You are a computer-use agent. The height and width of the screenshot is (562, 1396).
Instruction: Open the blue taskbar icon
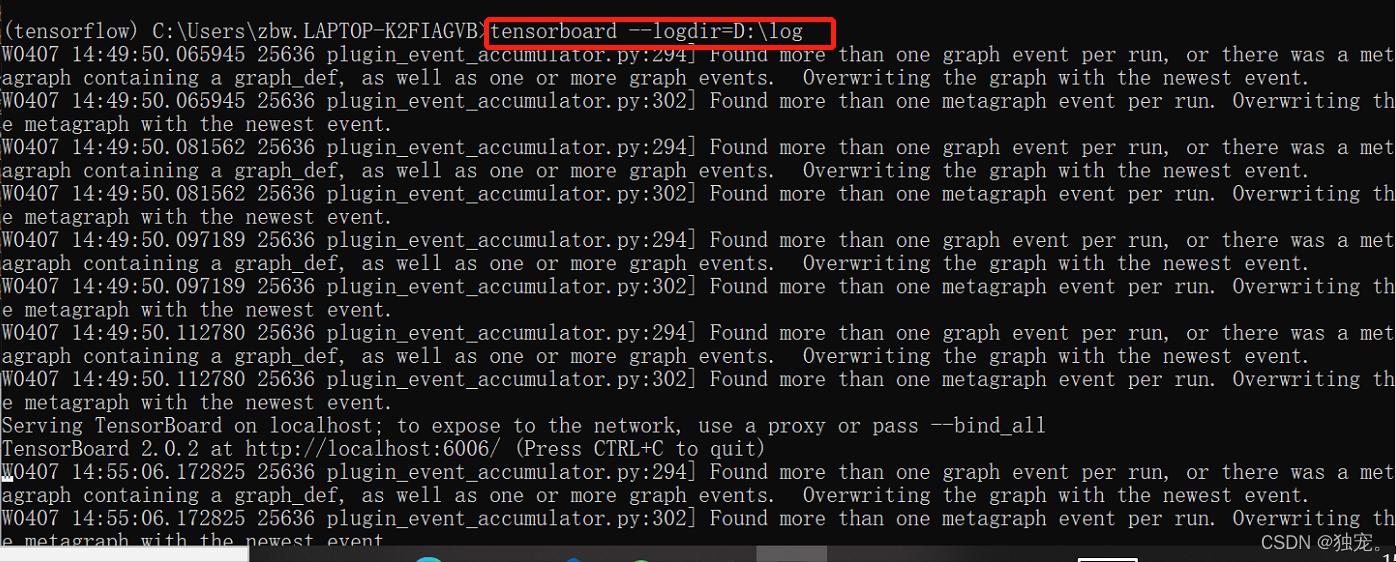pos(573,559)
